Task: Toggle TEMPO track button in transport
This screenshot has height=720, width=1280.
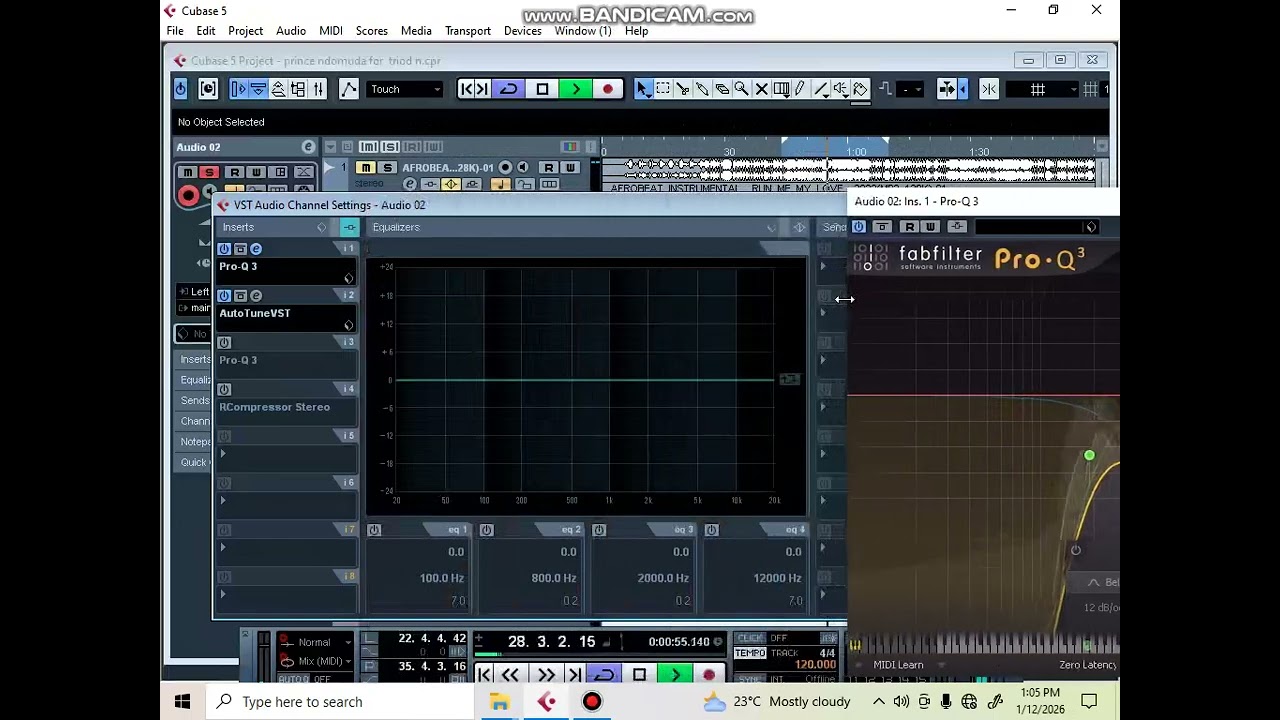Action: click(x=750, y=654)
